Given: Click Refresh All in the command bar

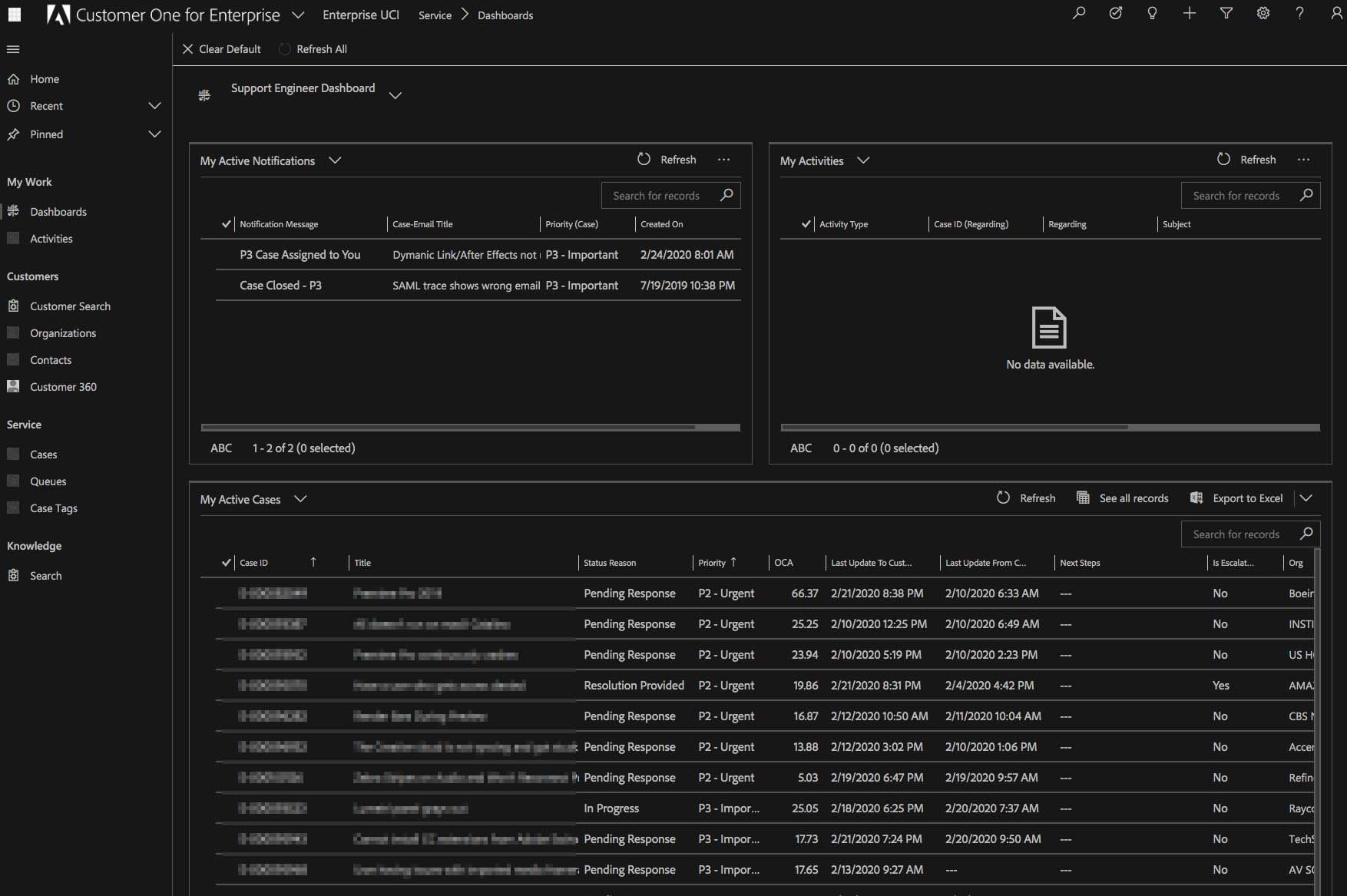Looking at the screenshot, I should click(x=313, y=48).
